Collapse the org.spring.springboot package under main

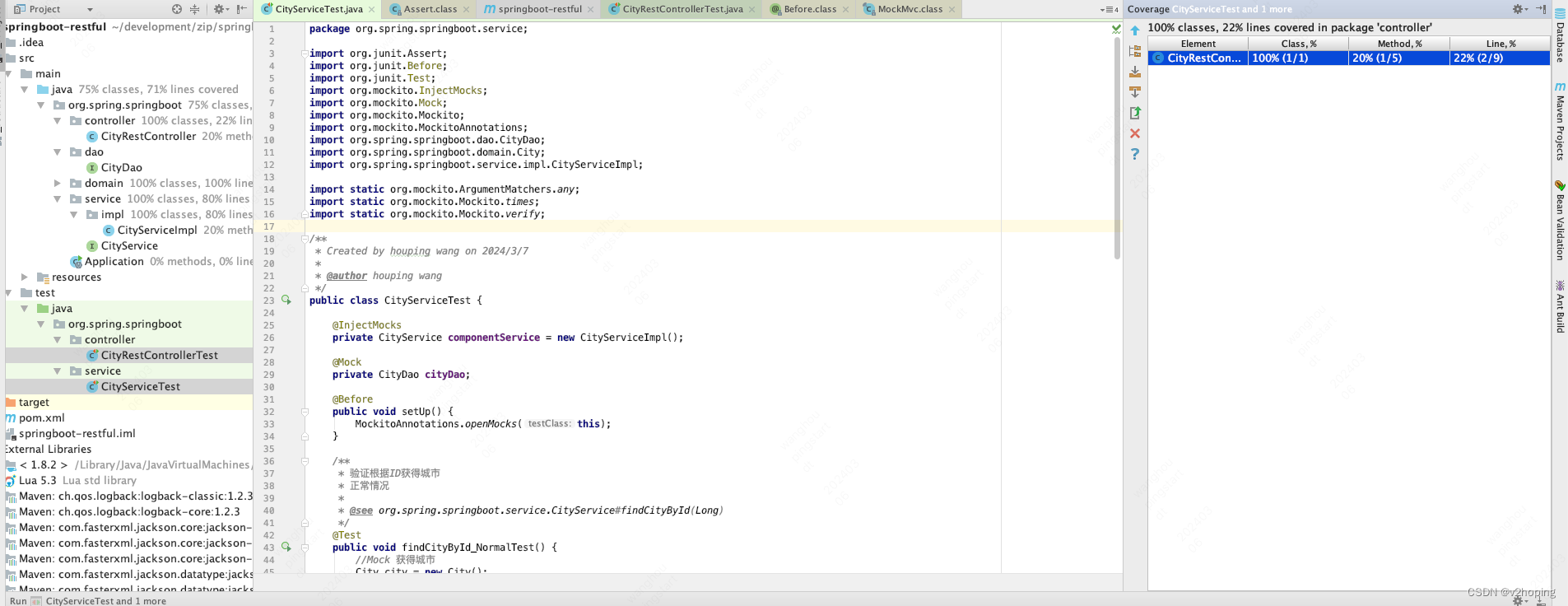(x=41, y=105)
